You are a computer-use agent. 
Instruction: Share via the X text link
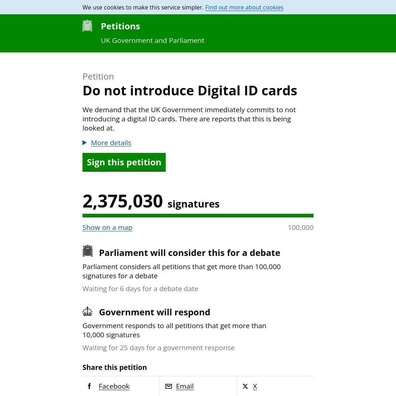pyautogui.click(x=255, y=386)
